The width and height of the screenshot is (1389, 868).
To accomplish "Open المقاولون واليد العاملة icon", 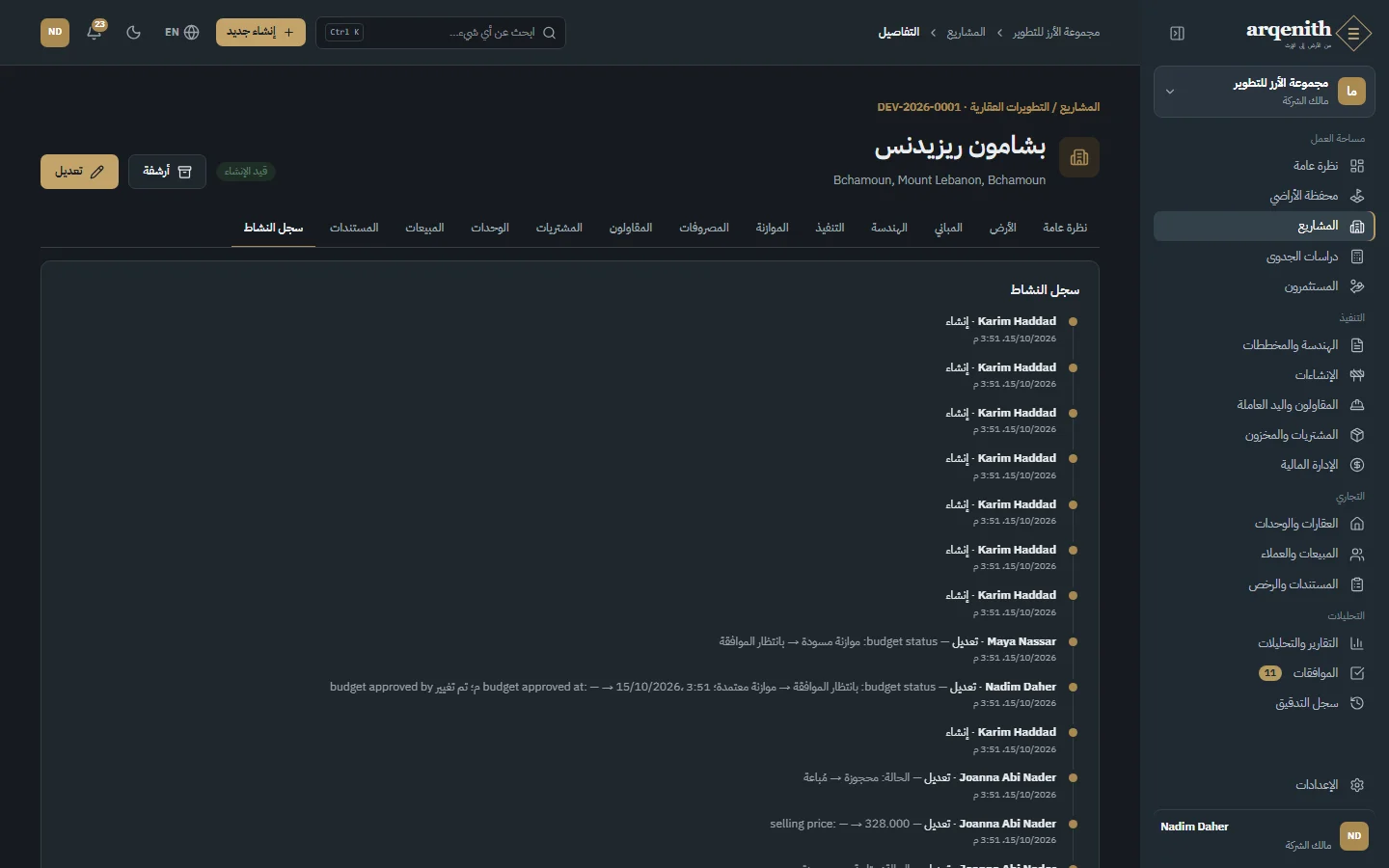I will pyautogui.click(x=1357, y=405).
